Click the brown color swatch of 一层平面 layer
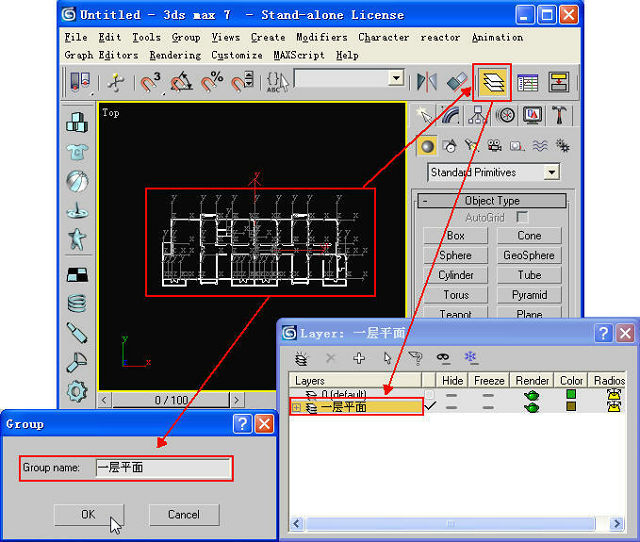 click(571, 406)
